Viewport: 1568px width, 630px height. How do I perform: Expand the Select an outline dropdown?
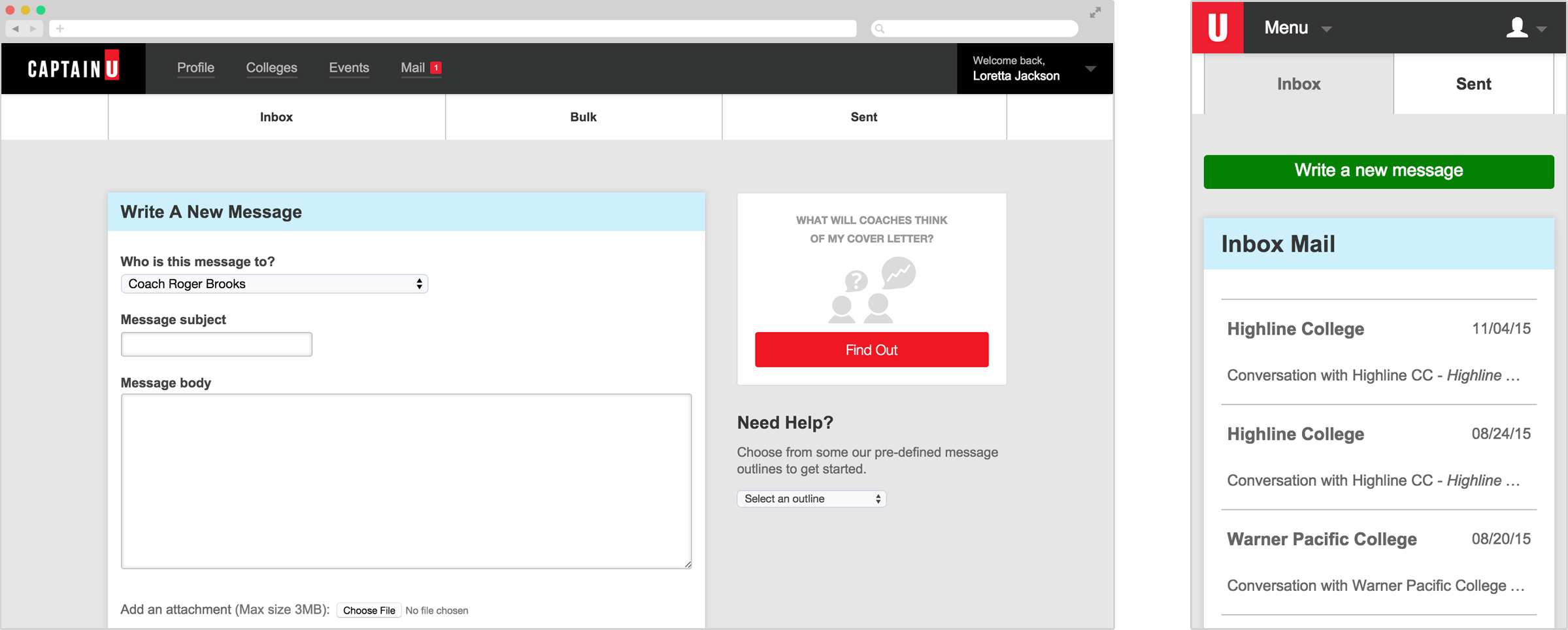click(811, 499)
